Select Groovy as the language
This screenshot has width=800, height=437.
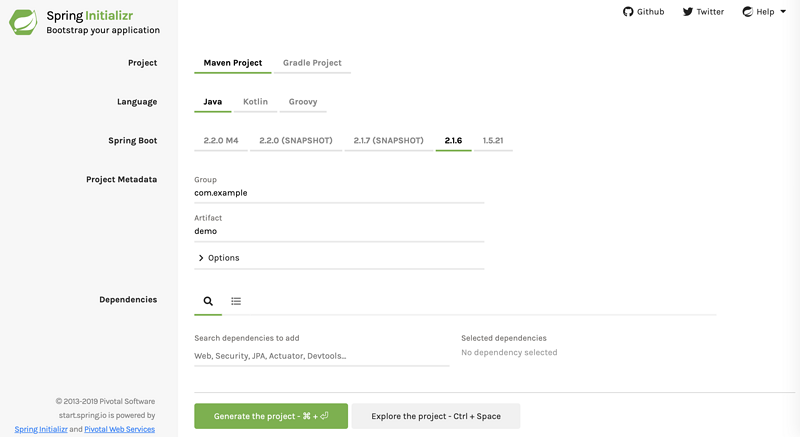click(304, 102)
